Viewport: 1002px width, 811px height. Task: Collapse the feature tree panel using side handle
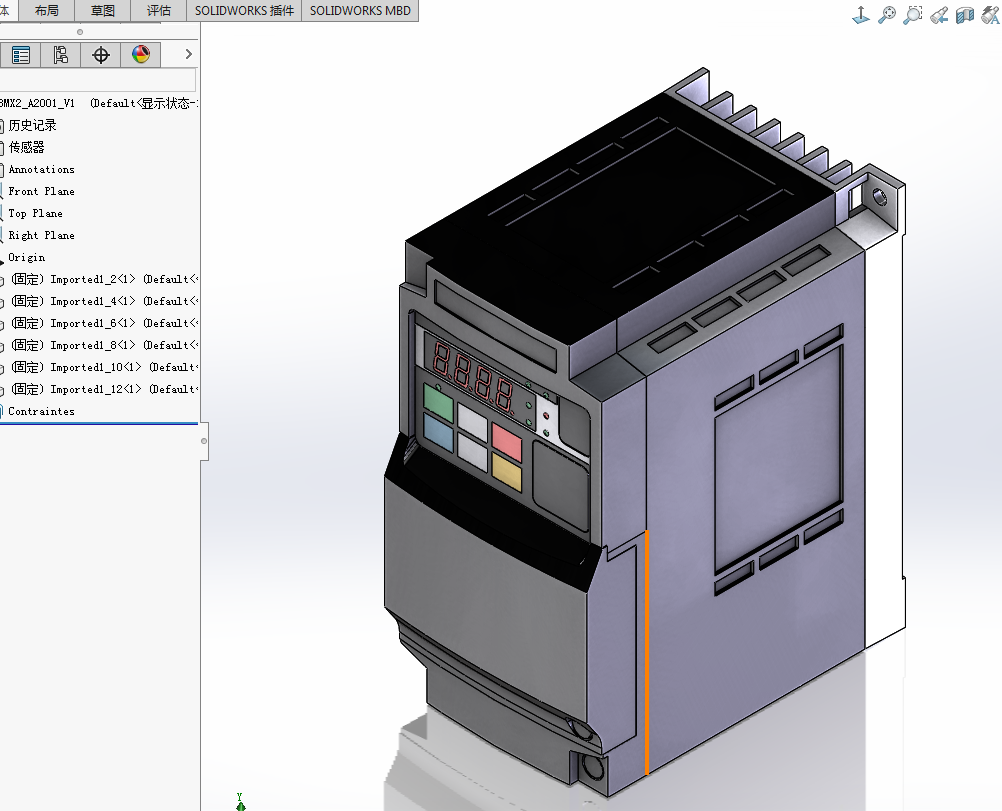[x=204, y=440]
